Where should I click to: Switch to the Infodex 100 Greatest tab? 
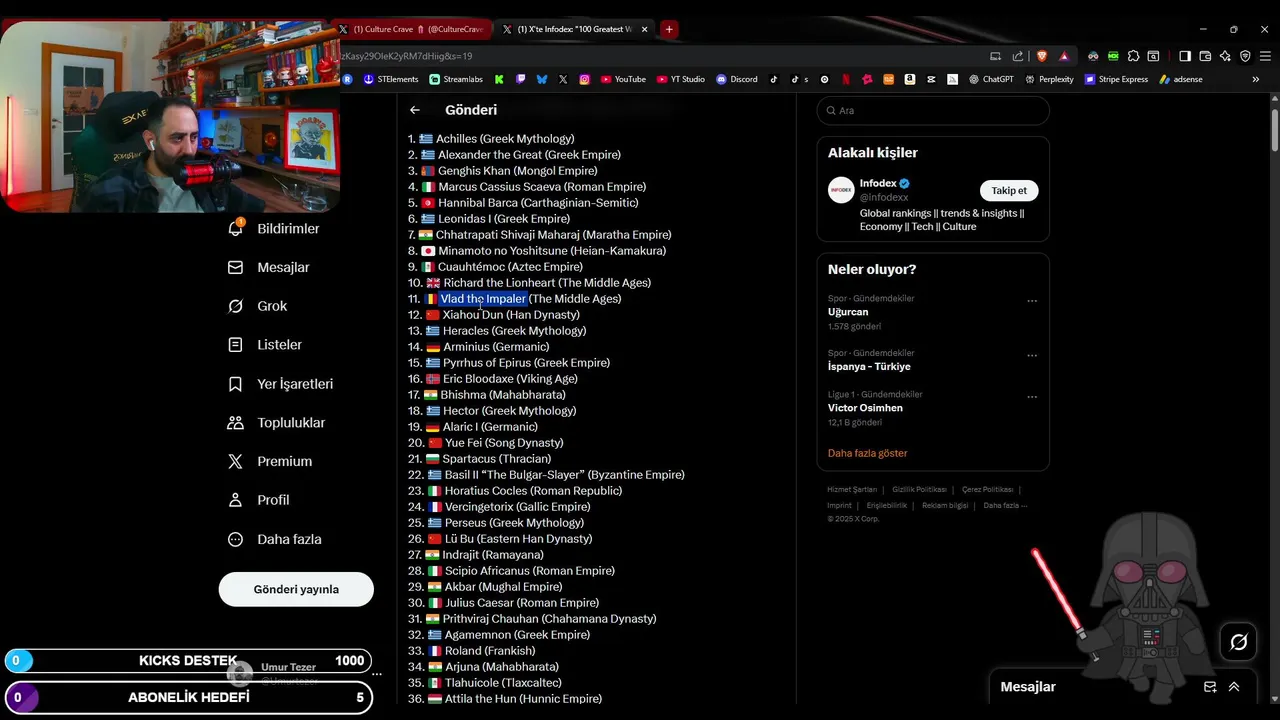575,29
